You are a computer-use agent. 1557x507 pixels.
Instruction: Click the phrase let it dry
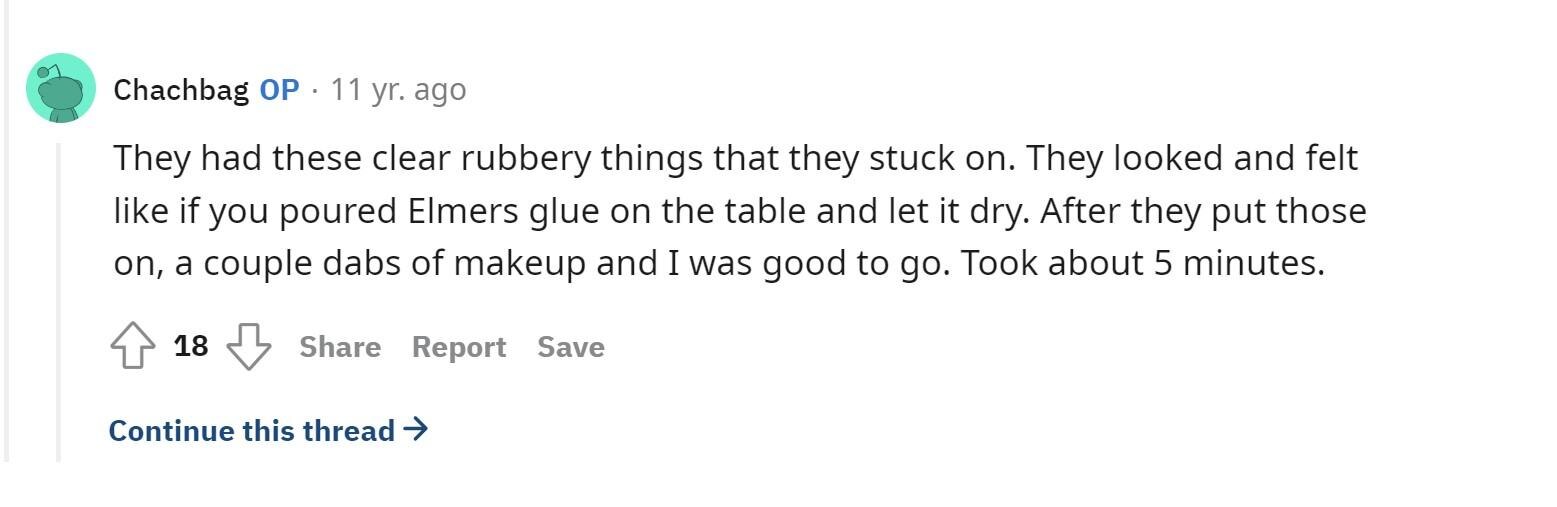(x=945, y=212)
